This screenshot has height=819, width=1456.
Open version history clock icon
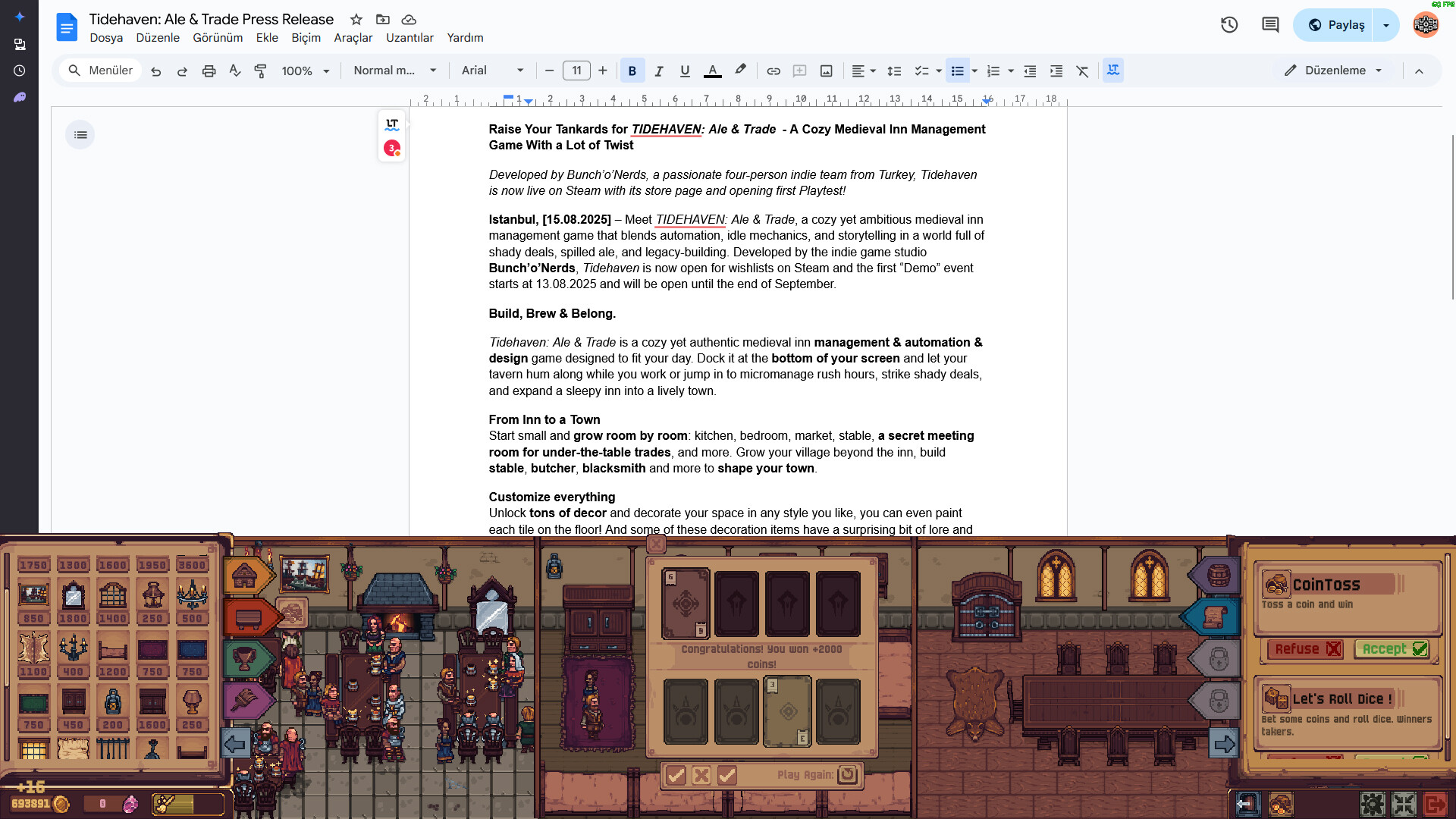1229,24
